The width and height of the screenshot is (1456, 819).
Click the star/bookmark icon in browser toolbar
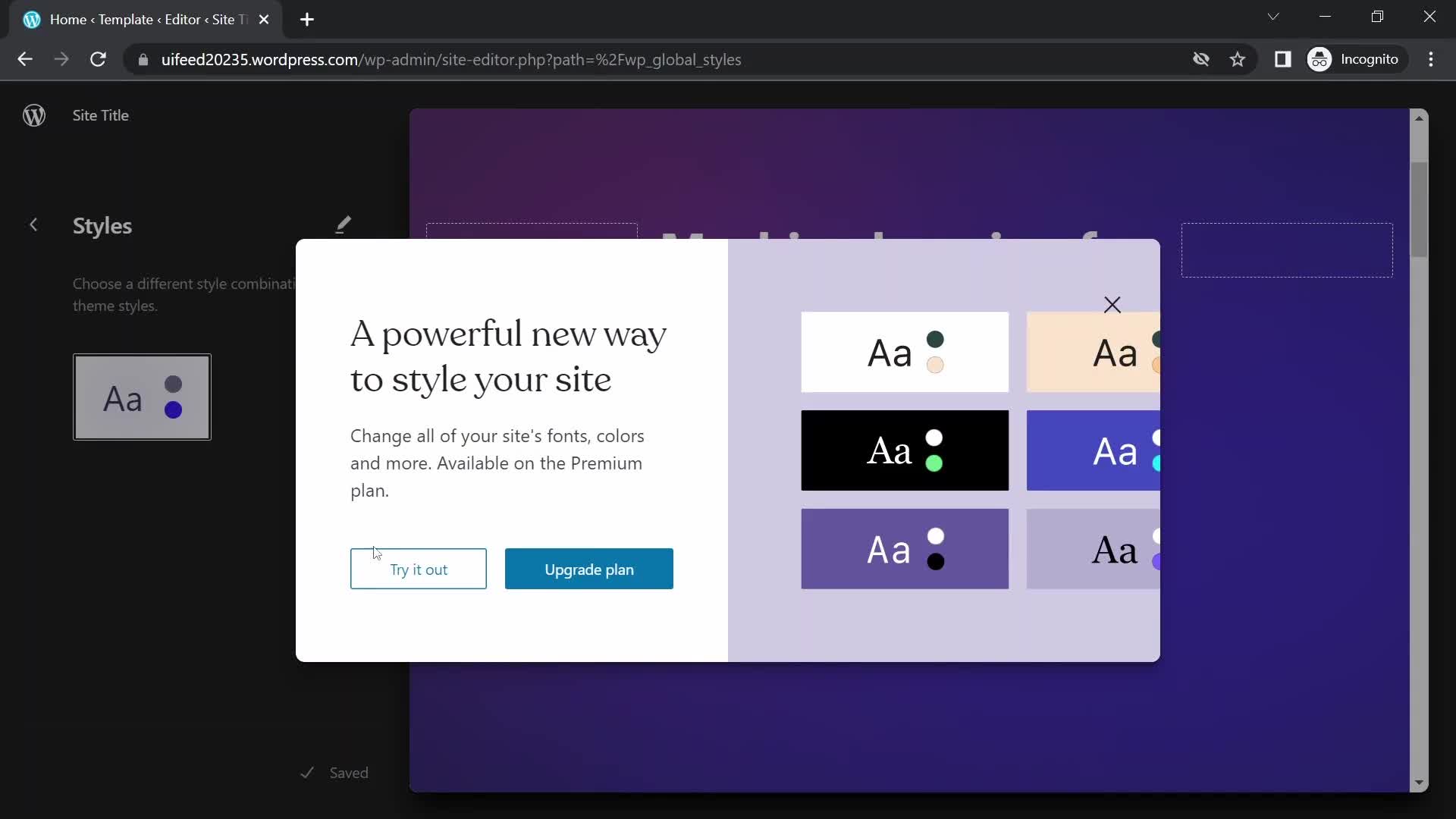click(x=1239, y=60)
